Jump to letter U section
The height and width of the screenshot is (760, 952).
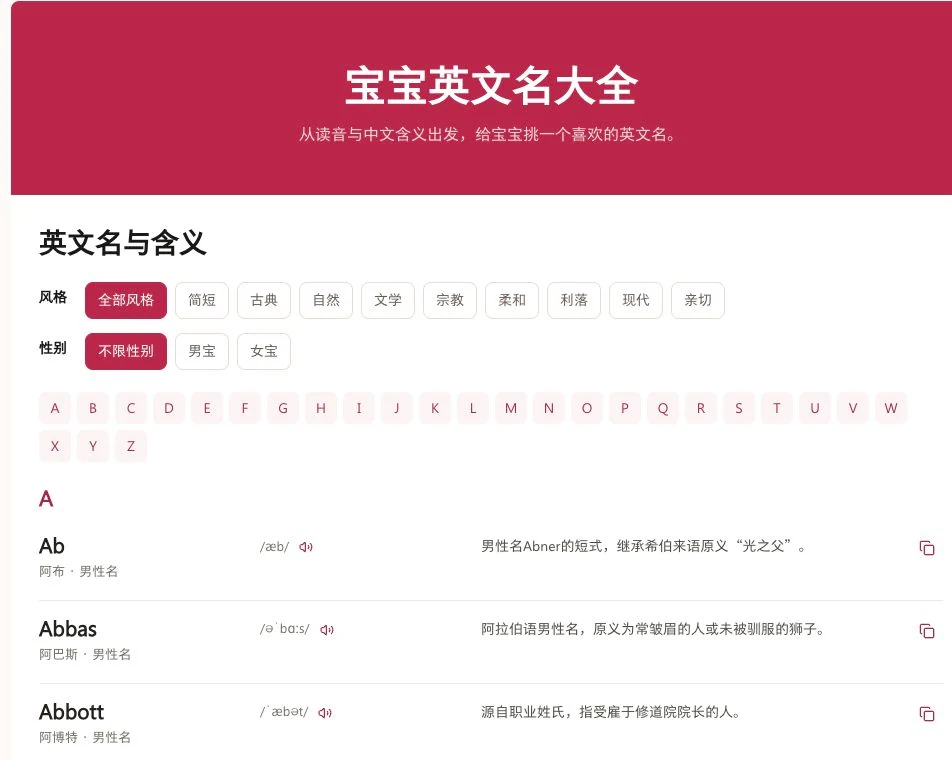tap(815, 408)
